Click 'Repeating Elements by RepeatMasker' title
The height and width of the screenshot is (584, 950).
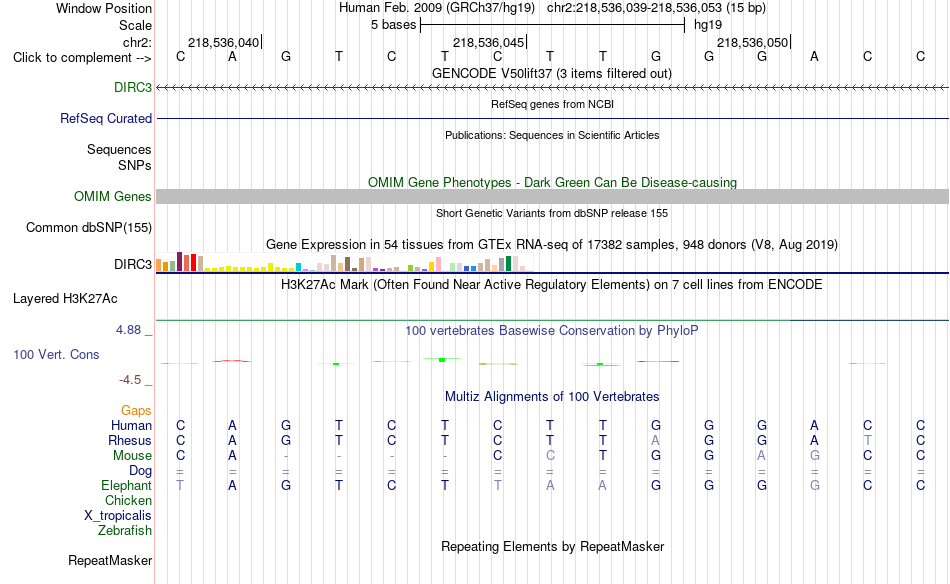[552, 546]
